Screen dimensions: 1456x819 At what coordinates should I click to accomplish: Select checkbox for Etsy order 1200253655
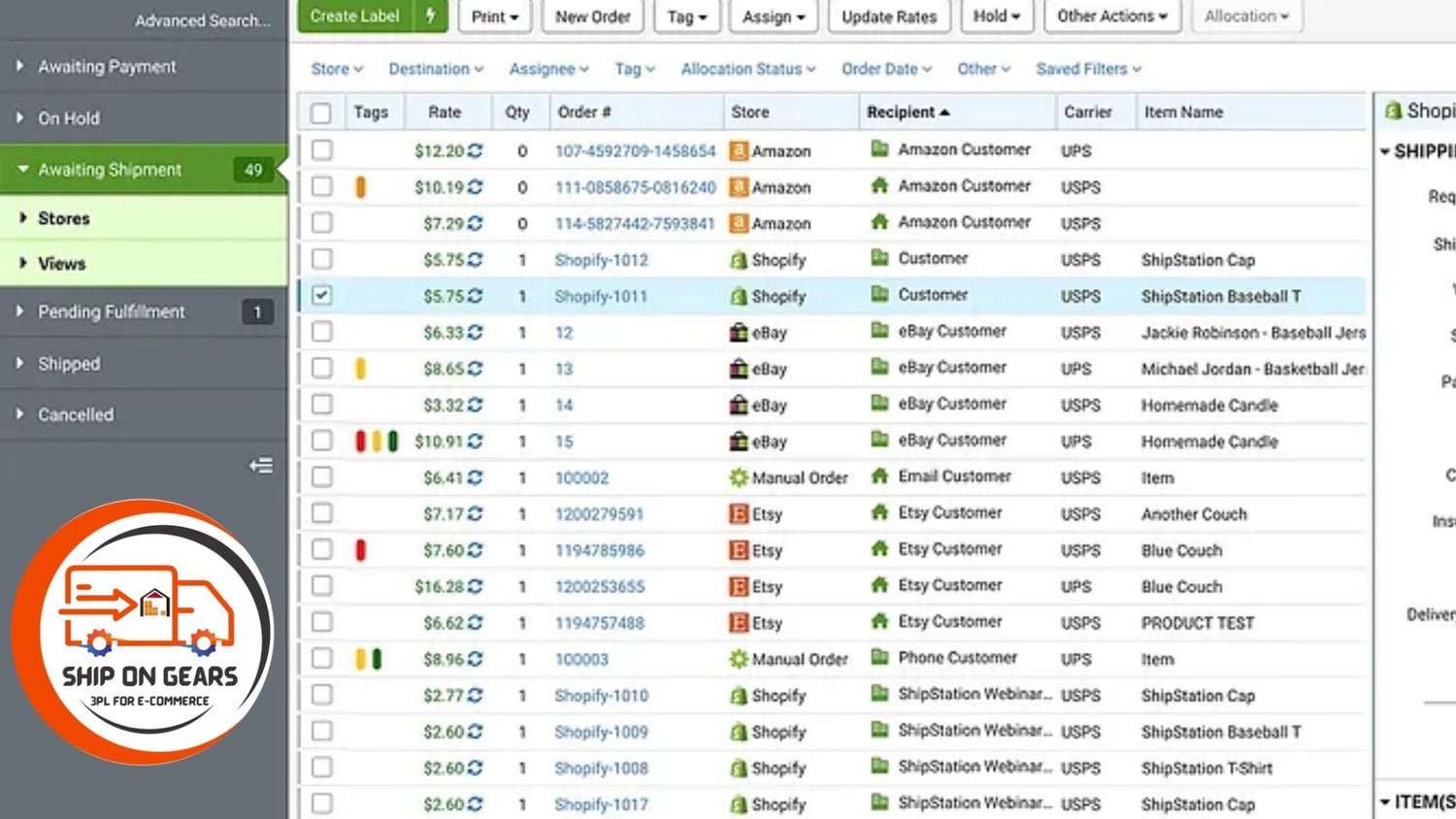click(x=322, y=586)
